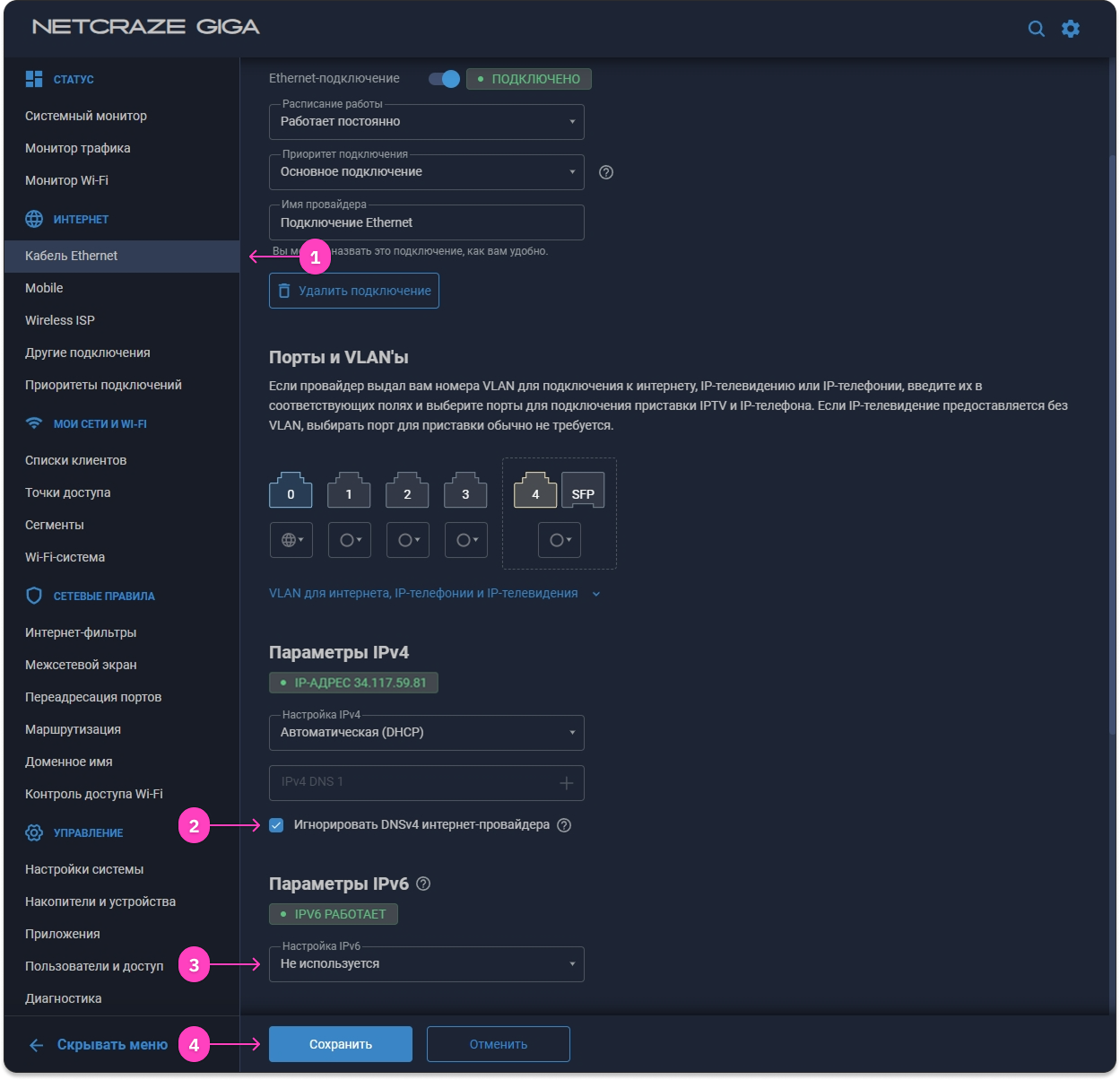Click help icon next to Параметры IPv6

tap(424, 884)
